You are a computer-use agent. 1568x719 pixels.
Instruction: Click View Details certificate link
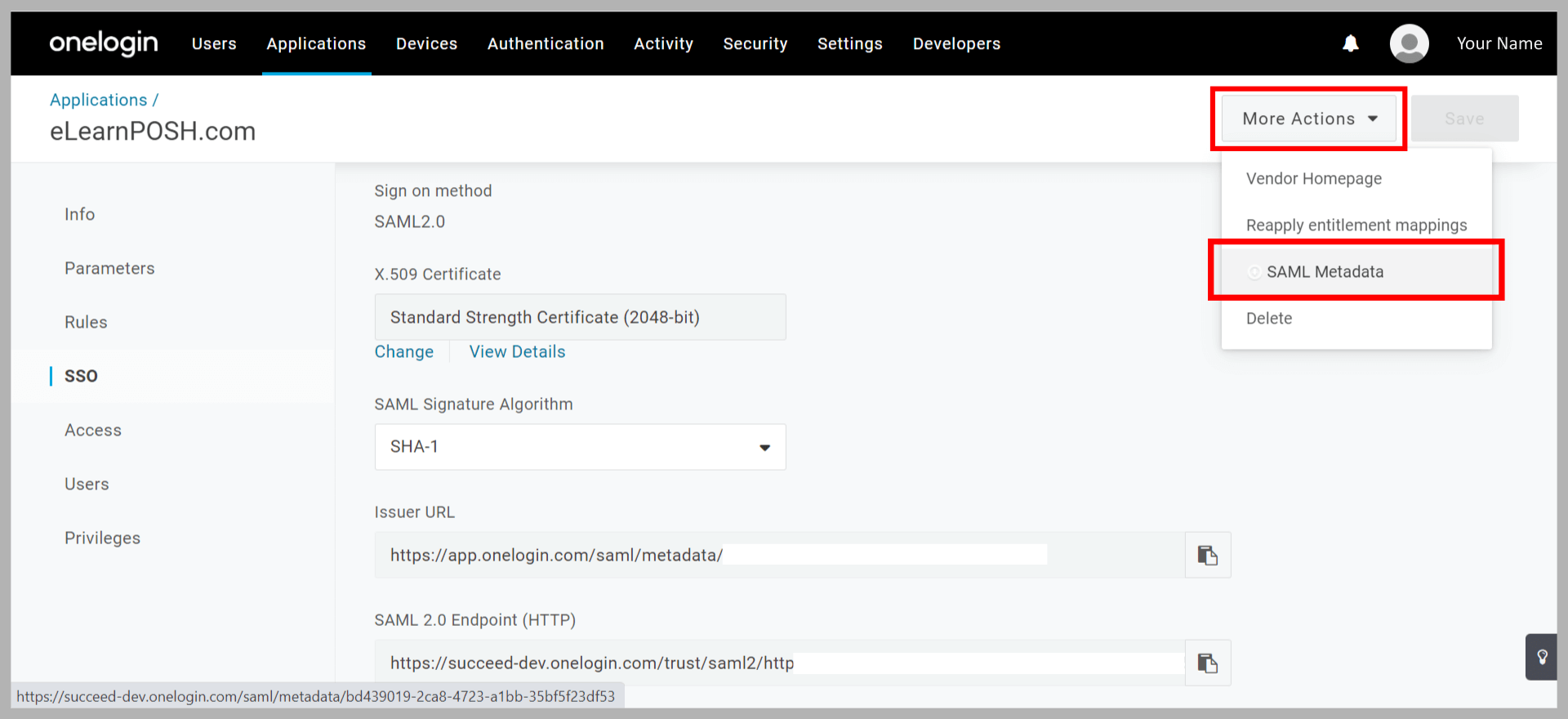(x=517, y=352)
